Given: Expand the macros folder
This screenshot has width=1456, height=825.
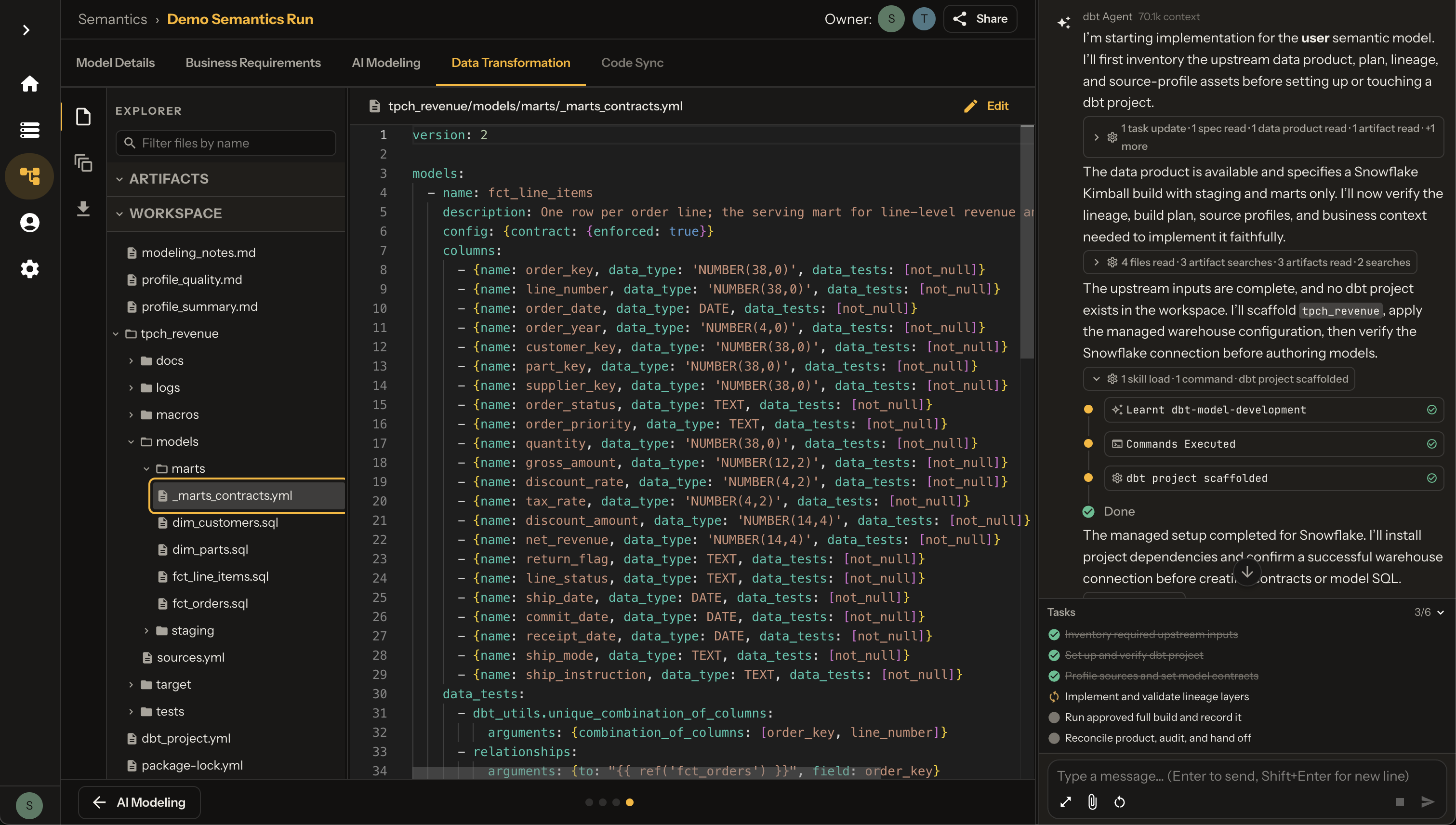Looking at the screenshot, I should coord(131,415).
